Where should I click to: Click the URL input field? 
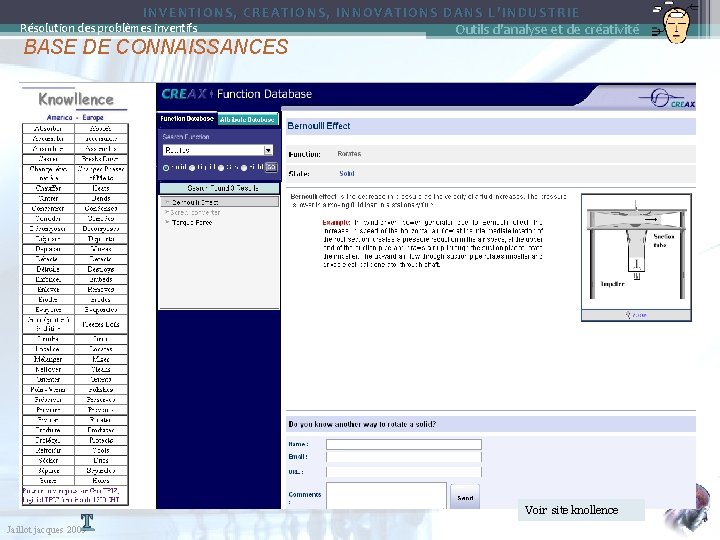(x=404, y=472)
